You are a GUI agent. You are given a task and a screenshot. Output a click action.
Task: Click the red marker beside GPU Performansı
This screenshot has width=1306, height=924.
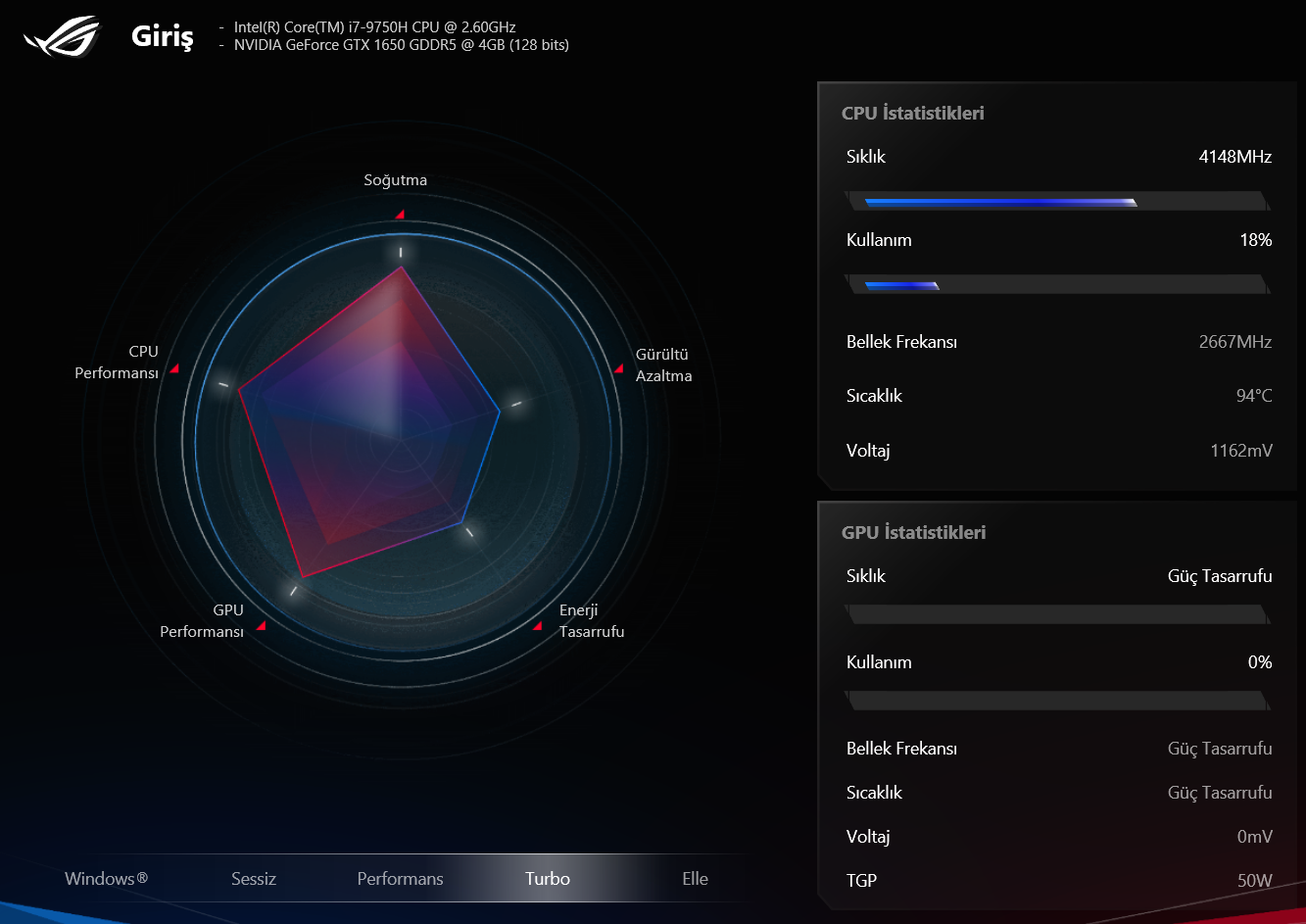click(x=260, y=626)
